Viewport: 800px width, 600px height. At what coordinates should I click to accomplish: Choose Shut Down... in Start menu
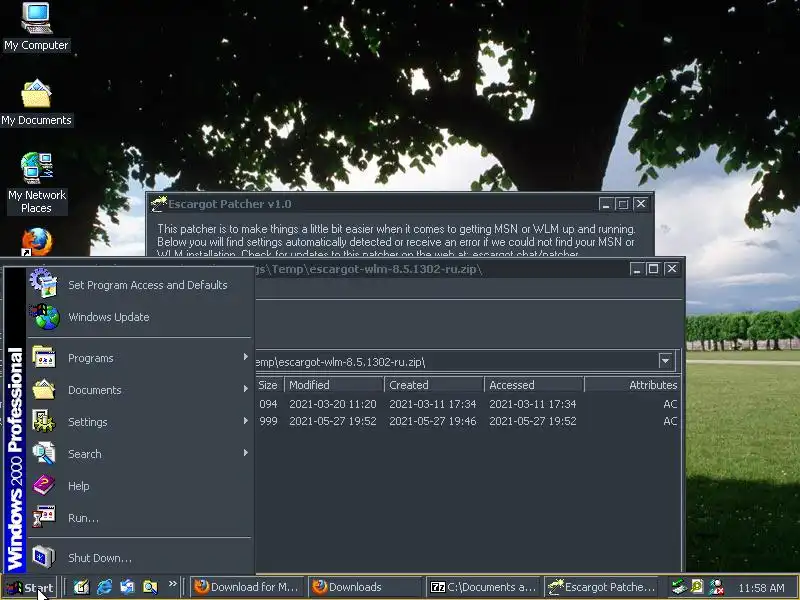(x=140, y=558)
